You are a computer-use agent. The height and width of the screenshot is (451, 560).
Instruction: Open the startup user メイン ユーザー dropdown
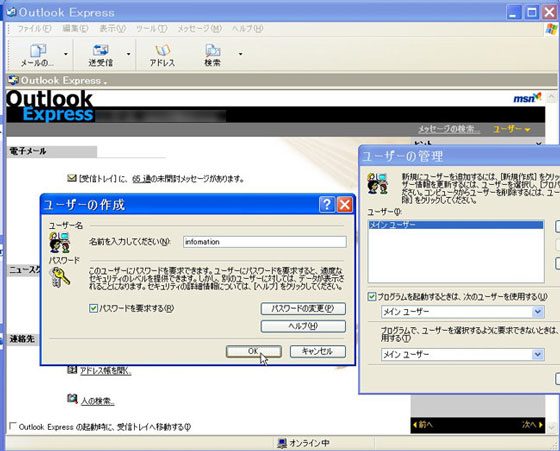[538, 312]
